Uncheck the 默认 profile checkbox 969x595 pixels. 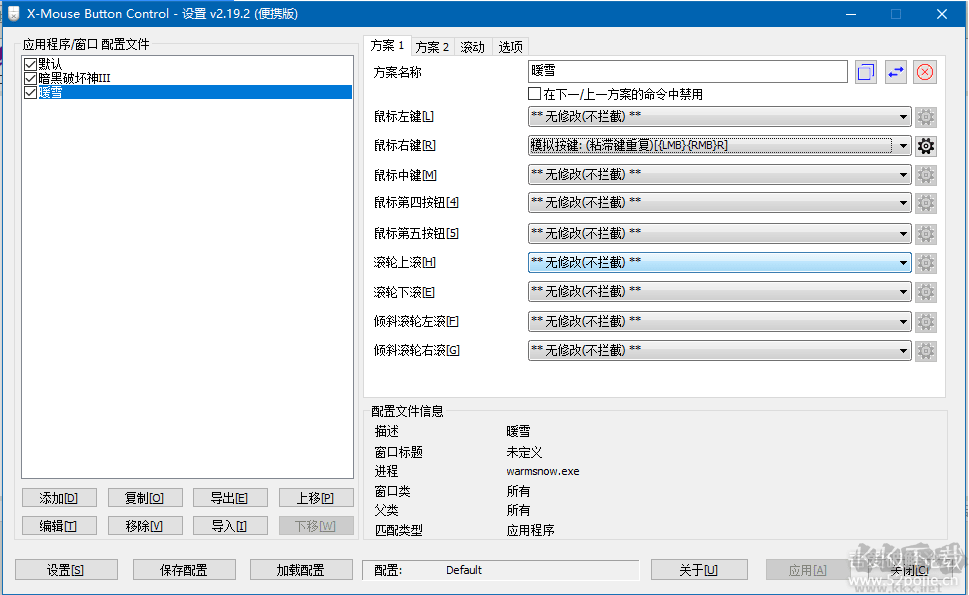point(31,62)
